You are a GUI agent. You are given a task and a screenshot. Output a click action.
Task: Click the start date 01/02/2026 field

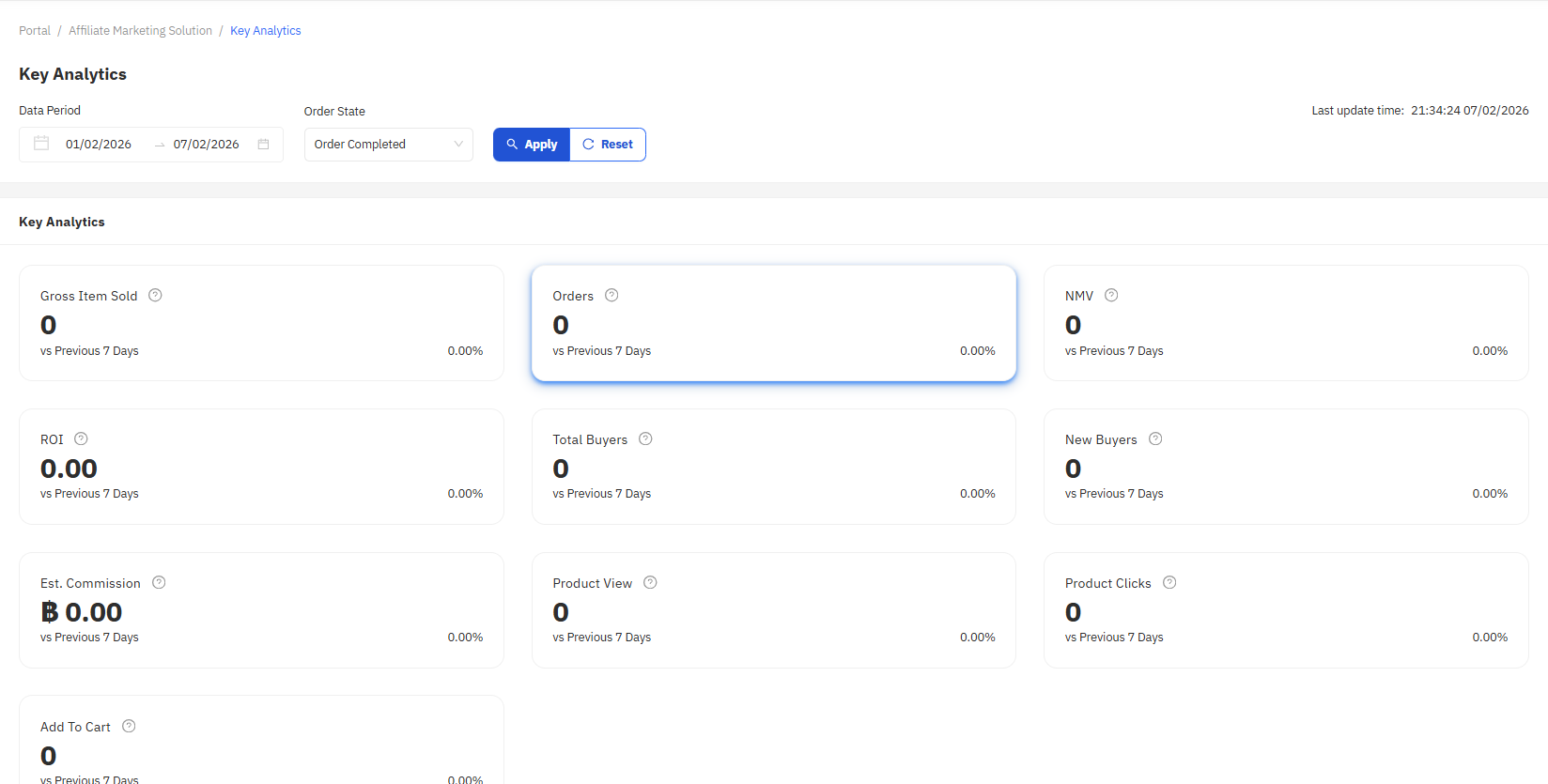(99, 145)
